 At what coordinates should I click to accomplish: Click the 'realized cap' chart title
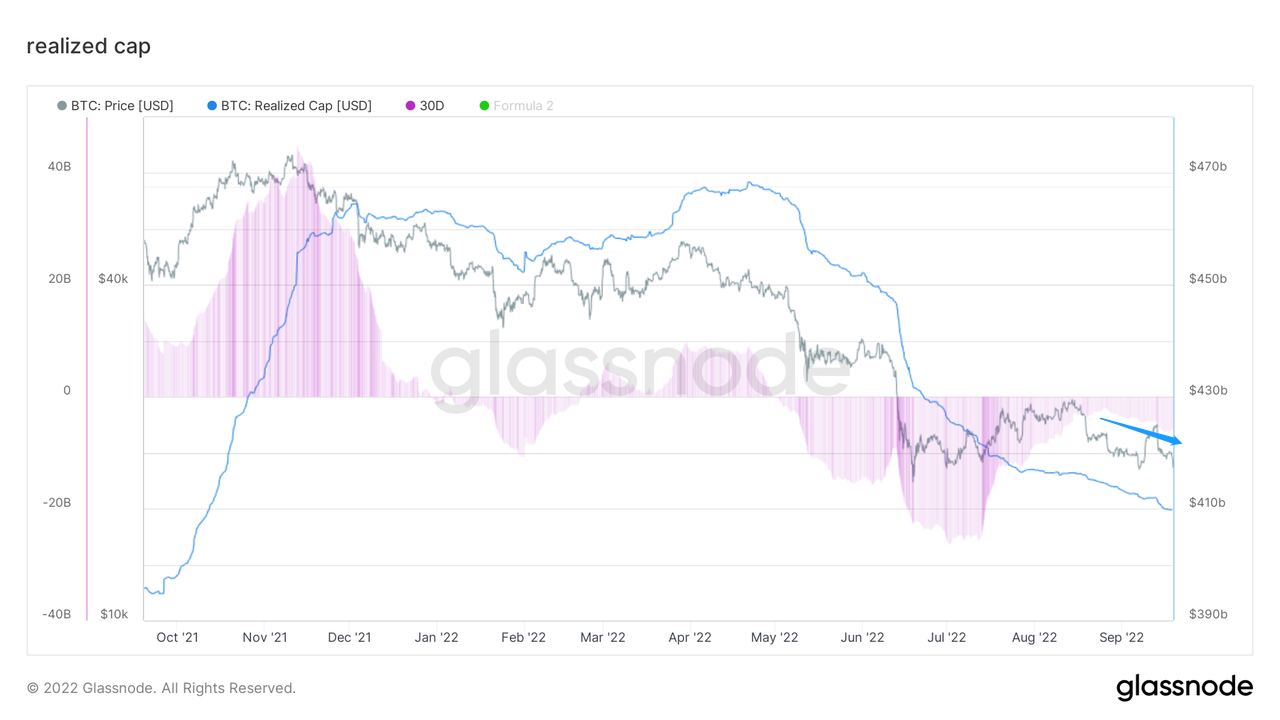(88, 46)
